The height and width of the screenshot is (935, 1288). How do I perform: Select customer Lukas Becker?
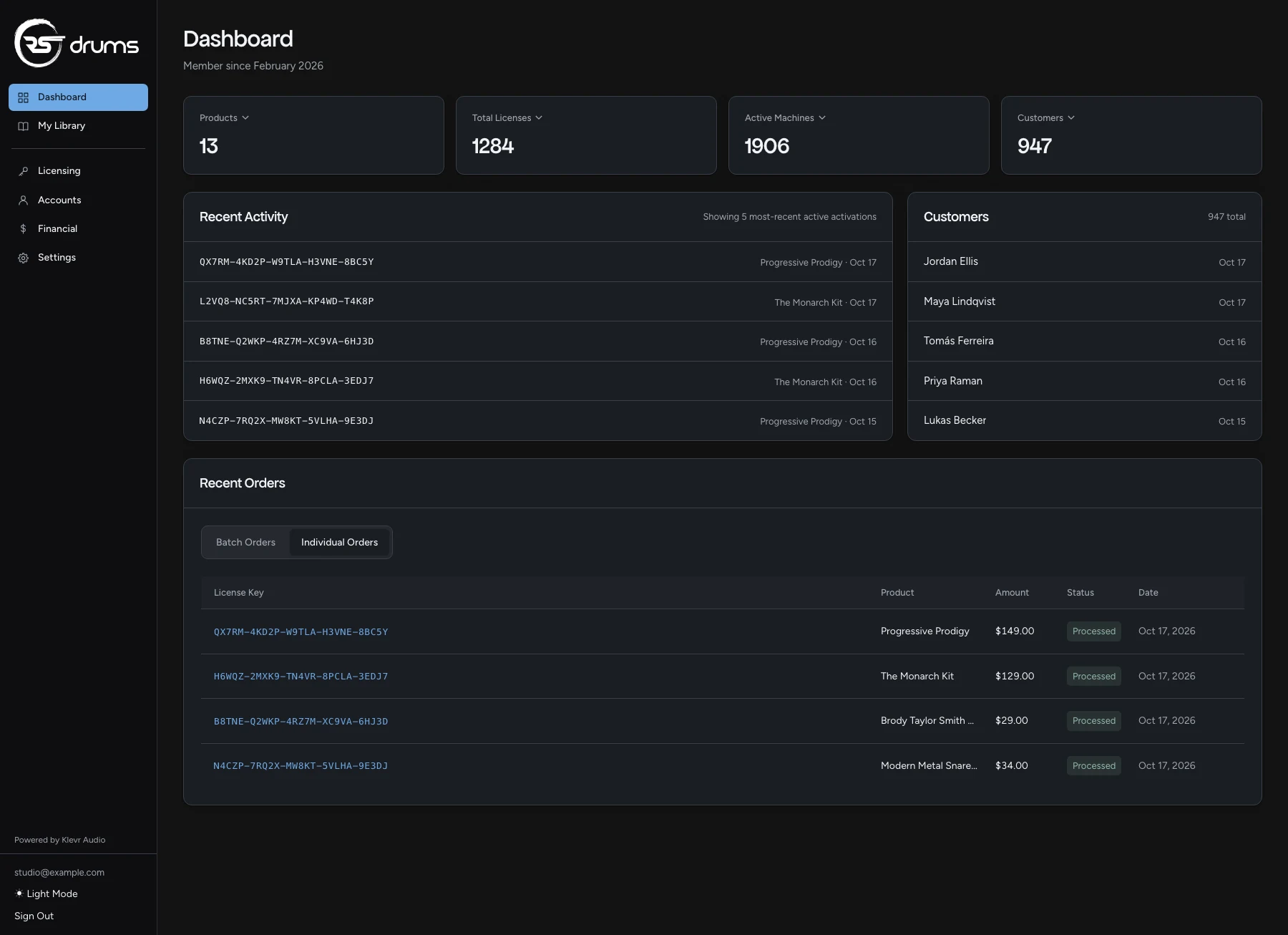tap(1084, 420)
